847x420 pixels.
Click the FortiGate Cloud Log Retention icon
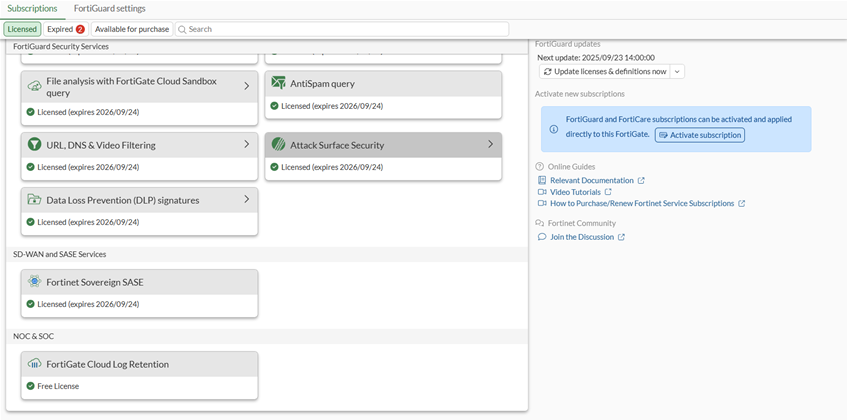coord(35,364)
